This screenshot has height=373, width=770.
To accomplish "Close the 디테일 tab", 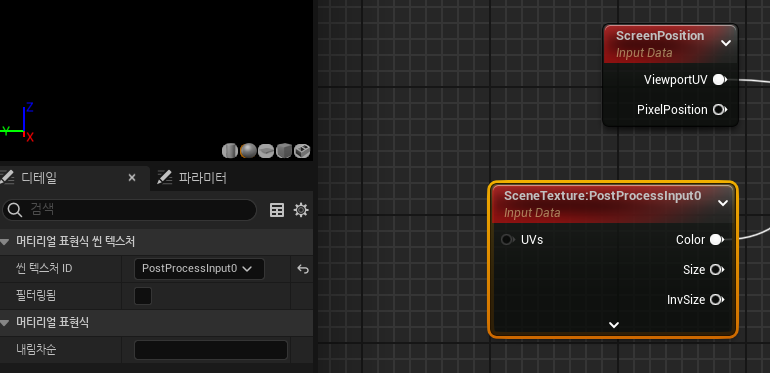I will [132, 178].
